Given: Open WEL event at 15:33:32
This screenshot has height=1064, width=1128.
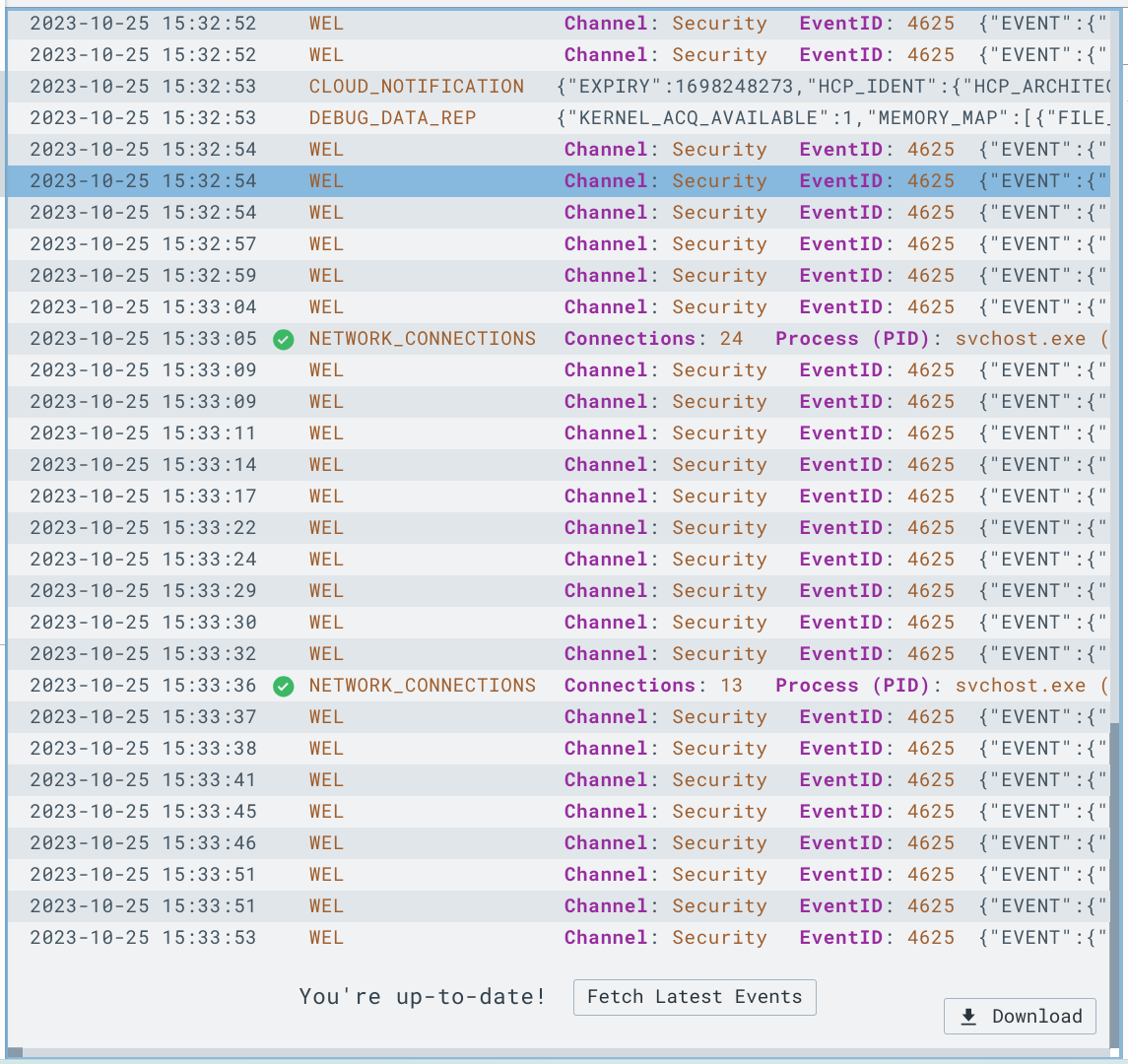Looking at the screenshot, I should pos(559,654).
